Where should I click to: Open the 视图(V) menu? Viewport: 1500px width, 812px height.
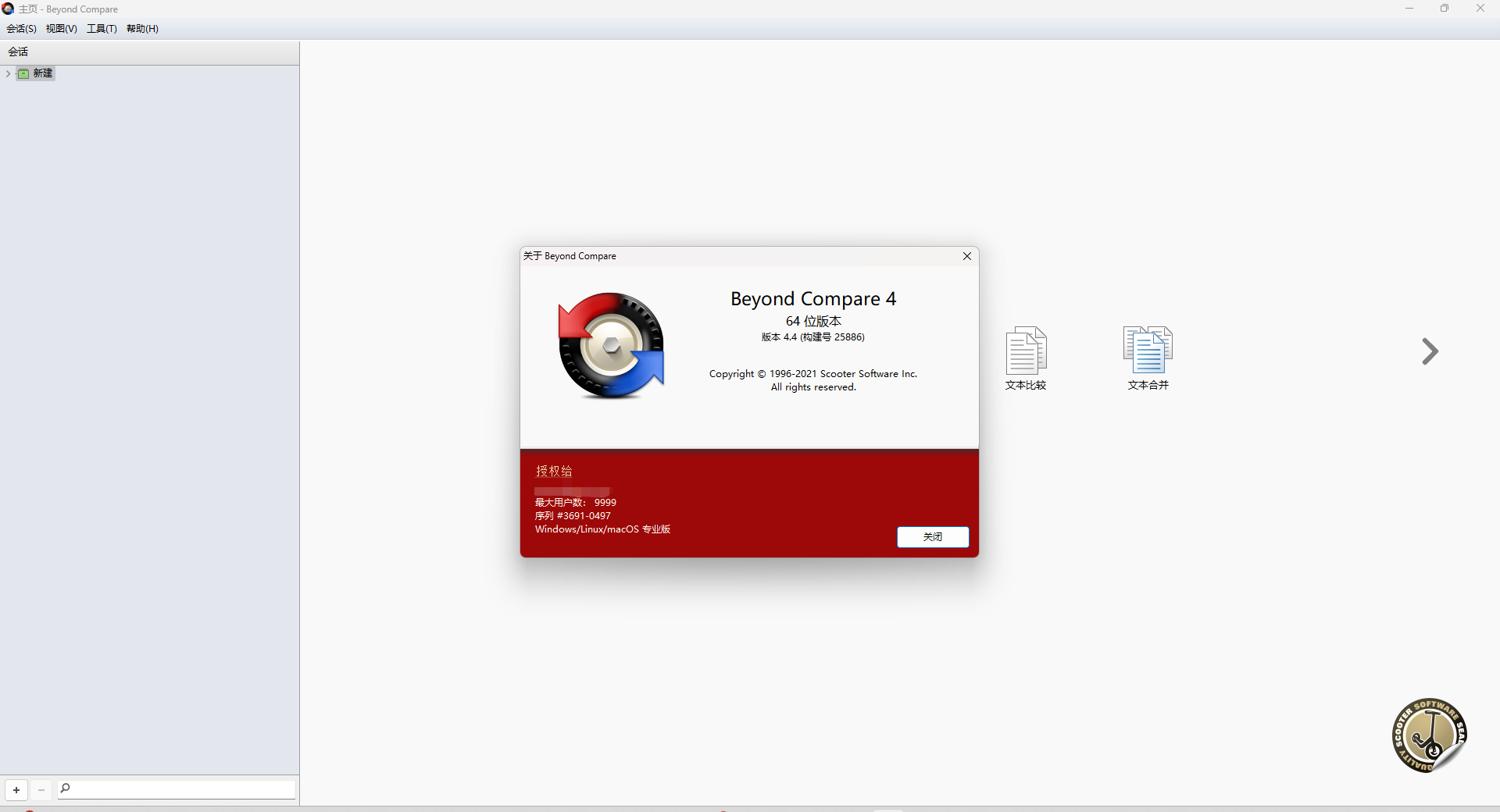click(61, 29)
